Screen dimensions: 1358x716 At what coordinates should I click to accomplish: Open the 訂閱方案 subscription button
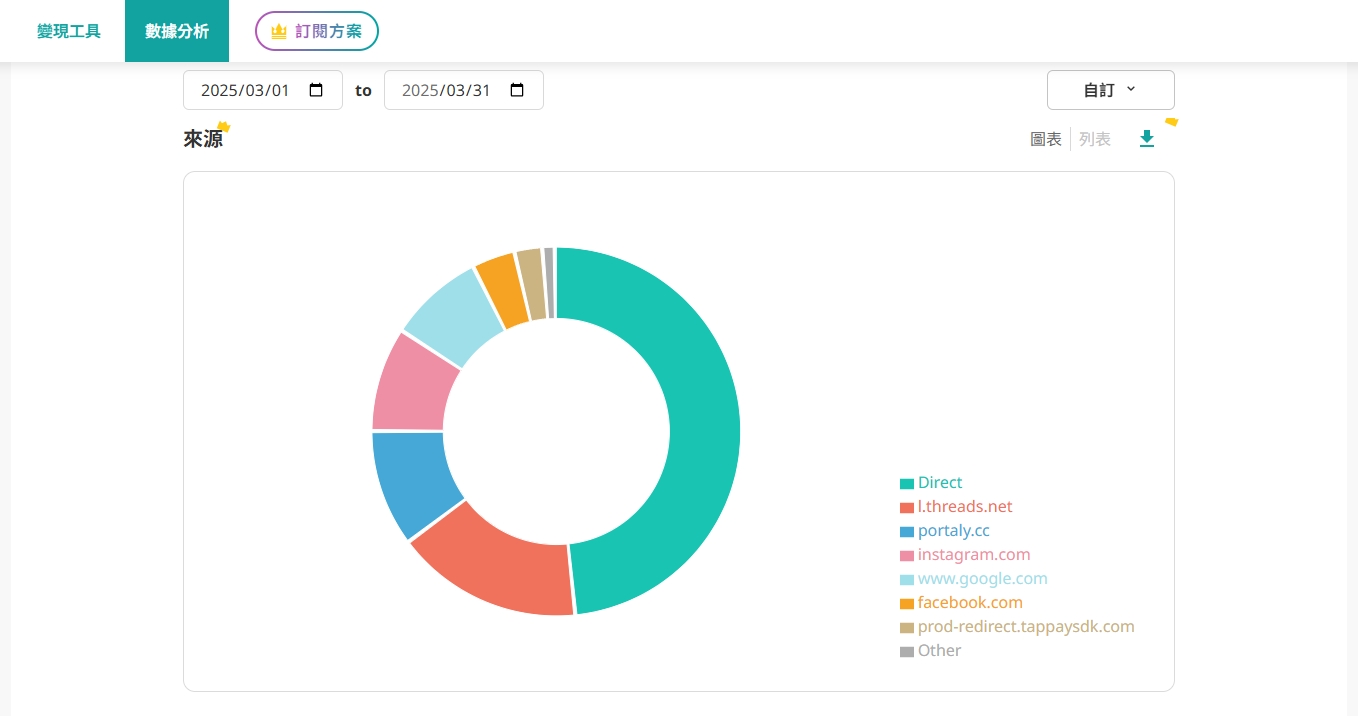[317, 31]
